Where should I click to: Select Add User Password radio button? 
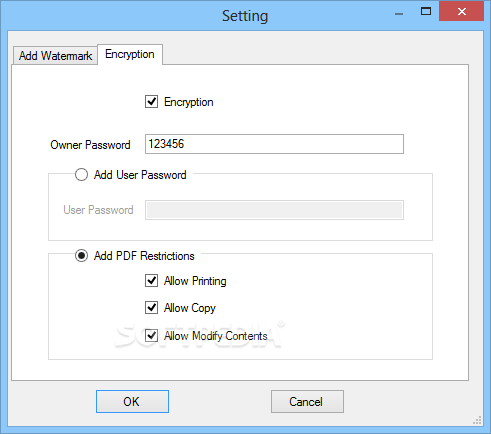[81, 175]
